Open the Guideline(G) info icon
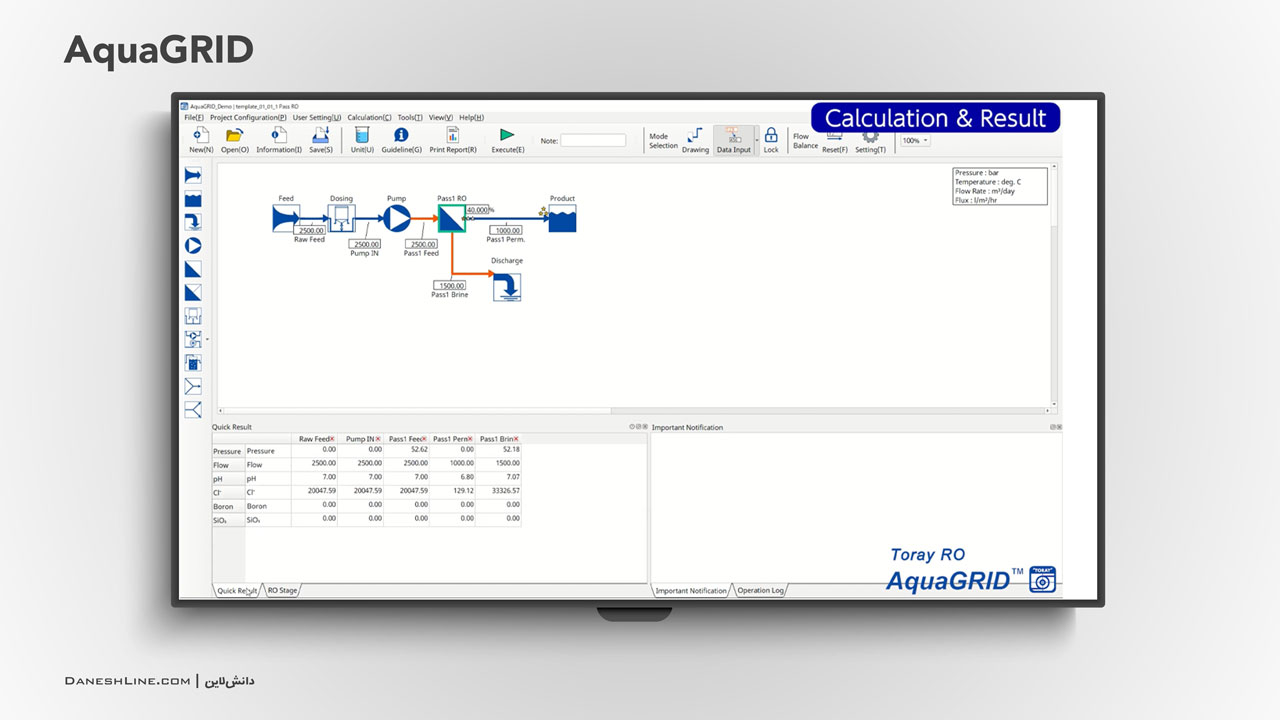This screenshot has width=1280, height=720. (x=401, y=135)
